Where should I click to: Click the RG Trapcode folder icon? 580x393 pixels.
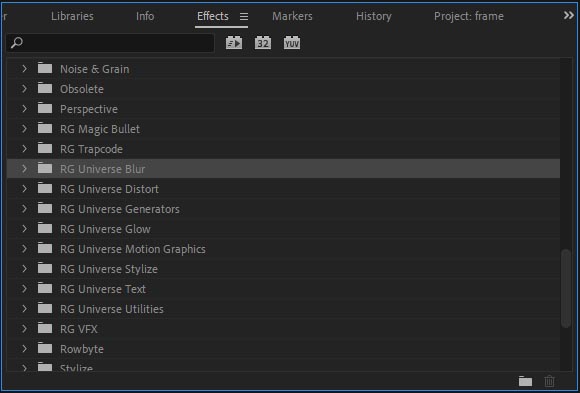click(x=45, y=148)
